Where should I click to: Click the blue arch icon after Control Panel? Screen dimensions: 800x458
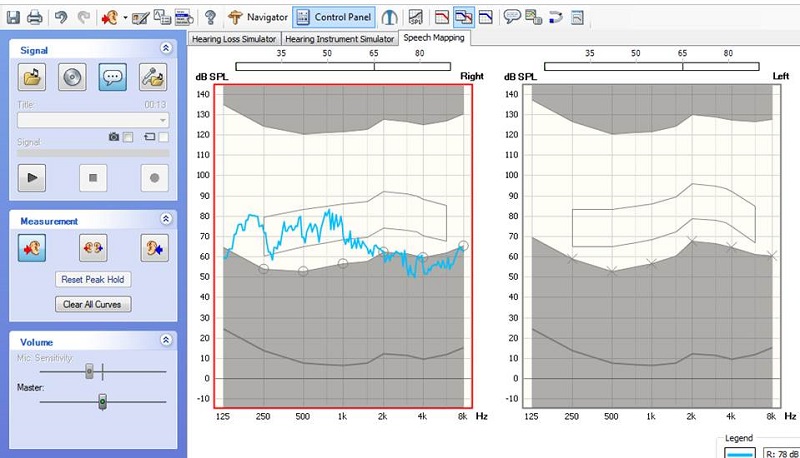[x=389, y=17]
